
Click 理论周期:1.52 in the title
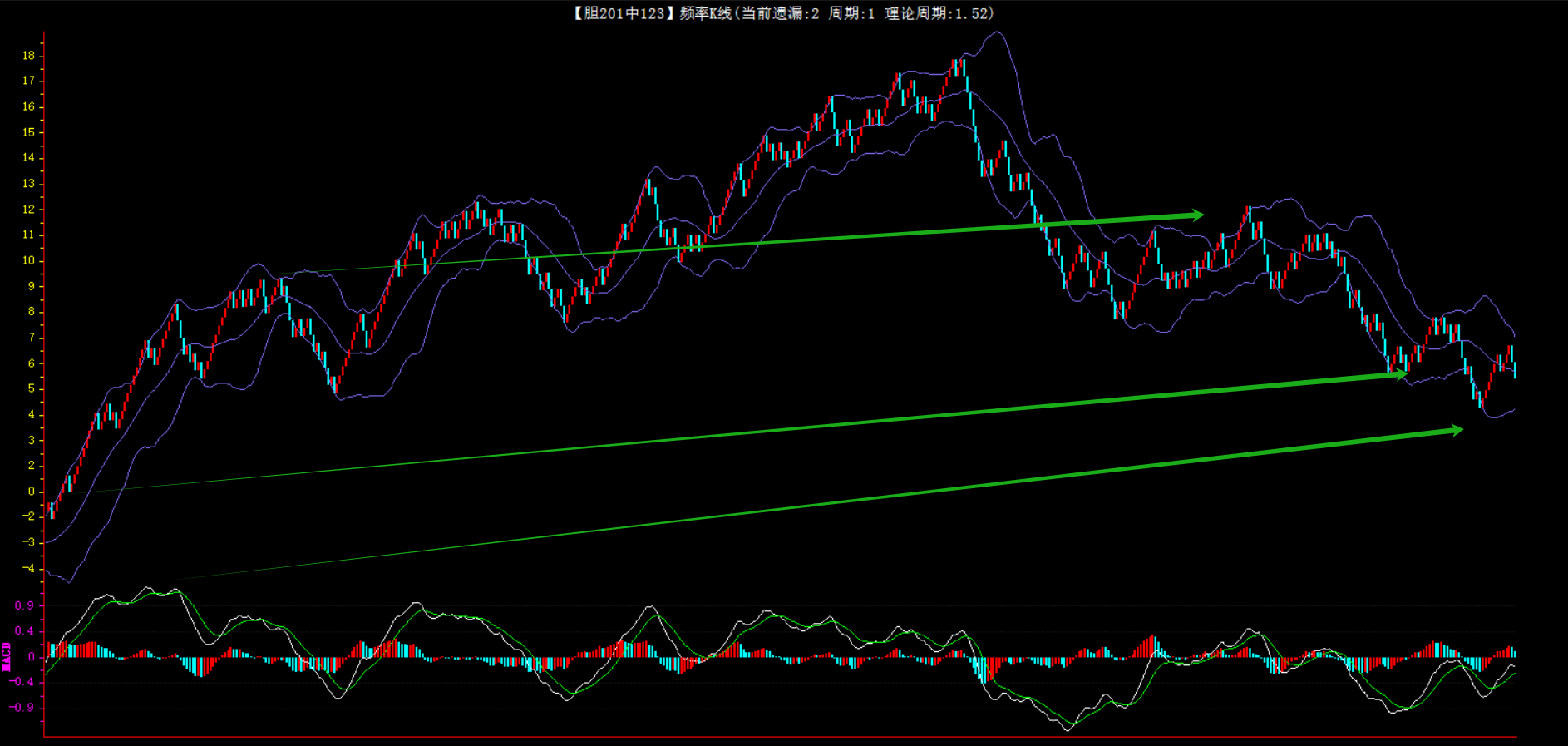pos(939,13)
